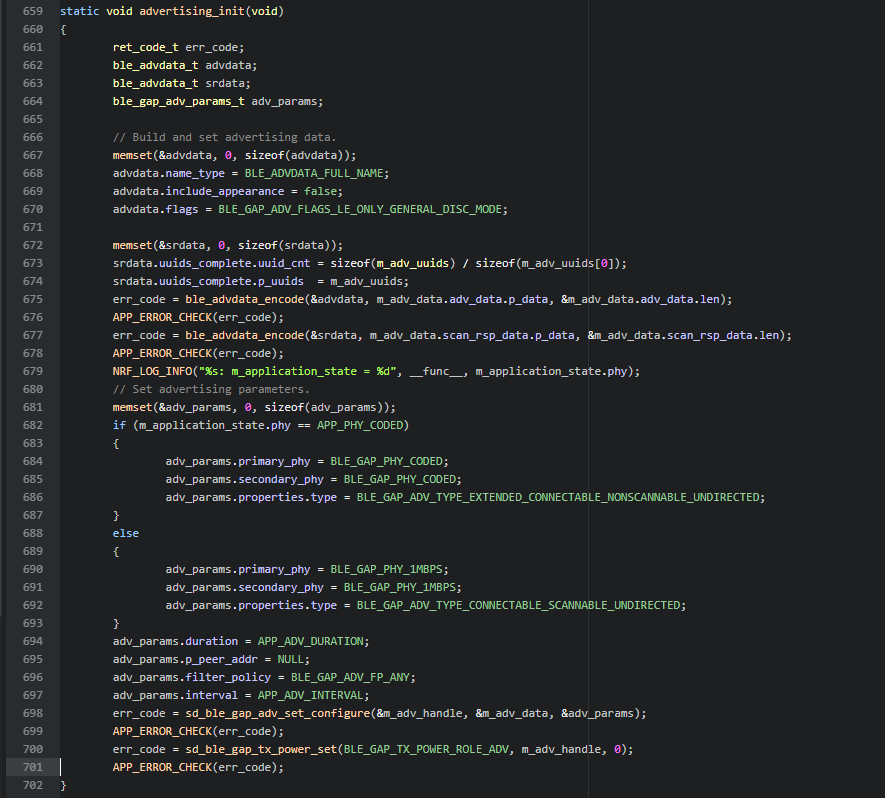Click the else keyword
Image resolution: width=885 pixels, height=798 pixels.
tap(125, 533)
